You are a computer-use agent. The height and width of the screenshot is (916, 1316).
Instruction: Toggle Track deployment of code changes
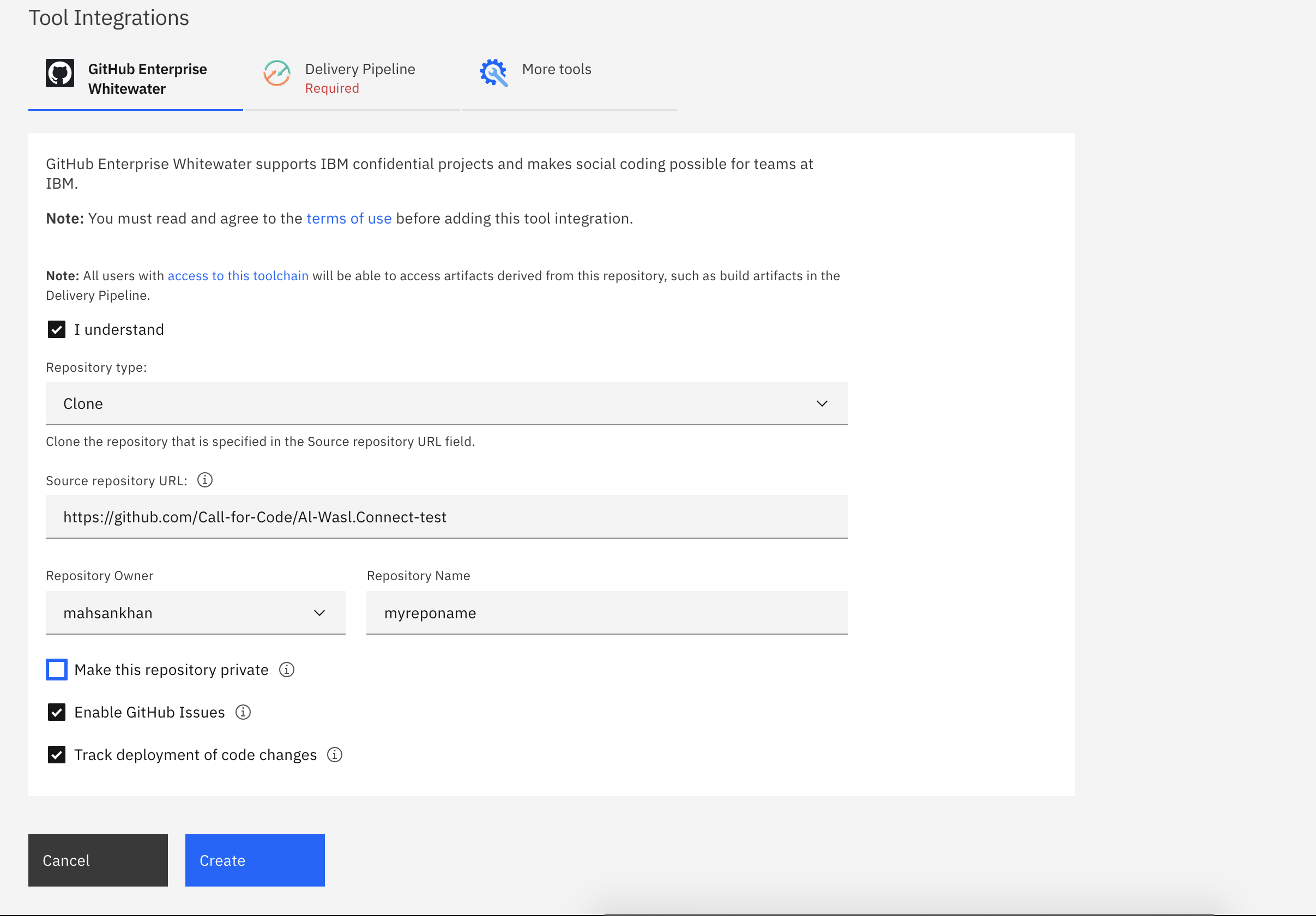point(56,755)
